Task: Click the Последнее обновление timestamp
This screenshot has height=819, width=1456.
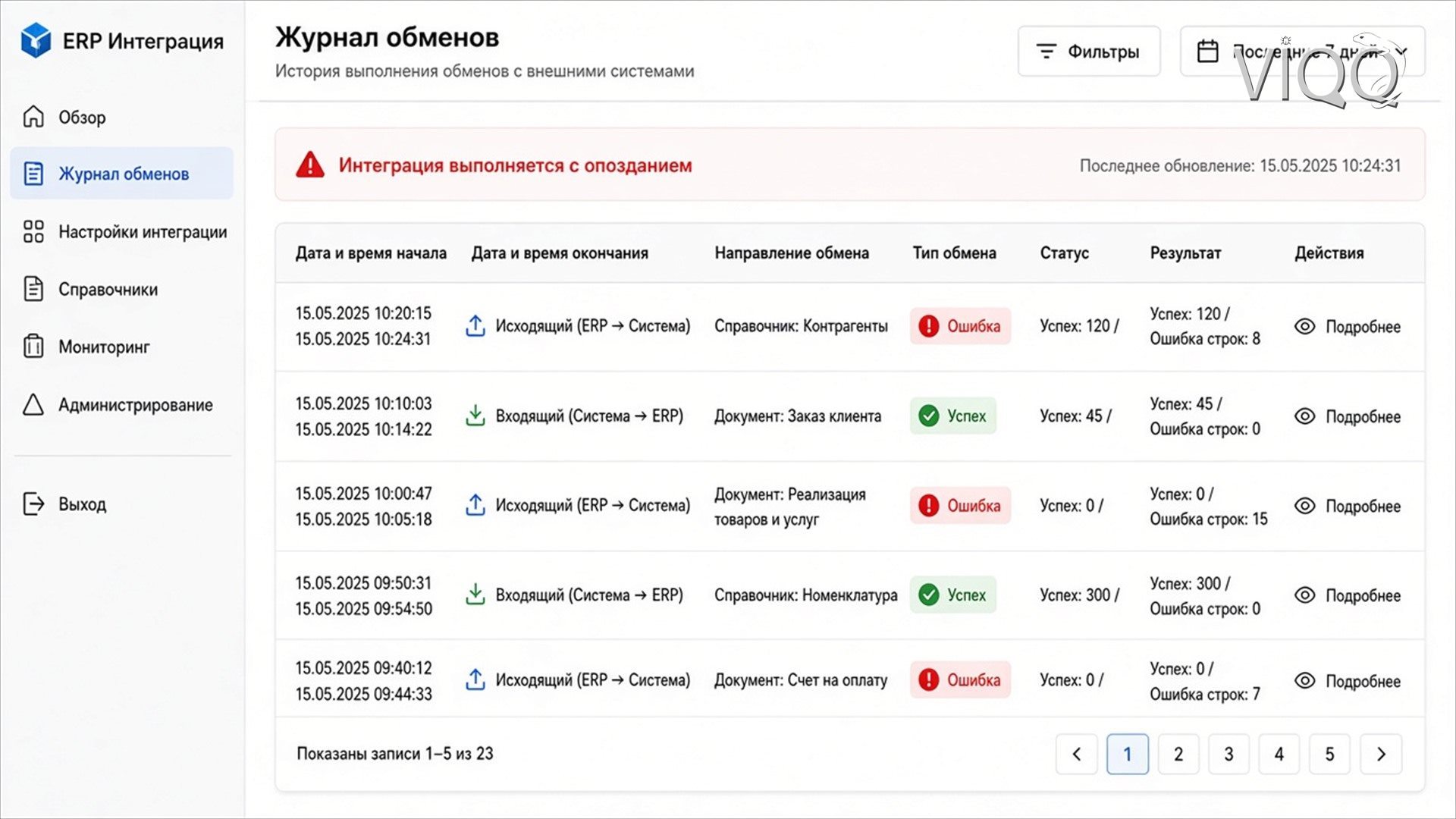Action: [1240, 165]
